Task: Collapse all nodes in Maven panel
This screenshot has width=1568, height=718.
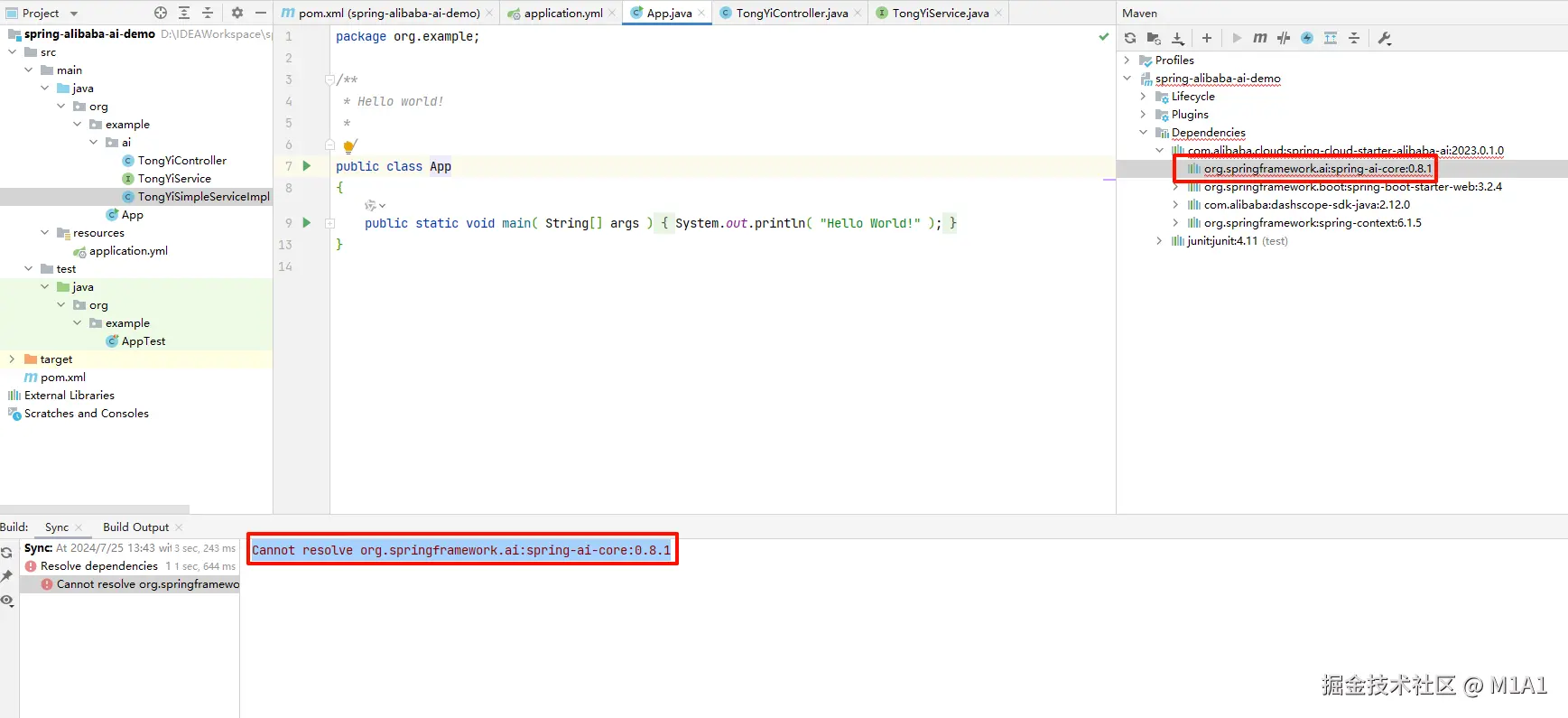Action: point(1354,38)
